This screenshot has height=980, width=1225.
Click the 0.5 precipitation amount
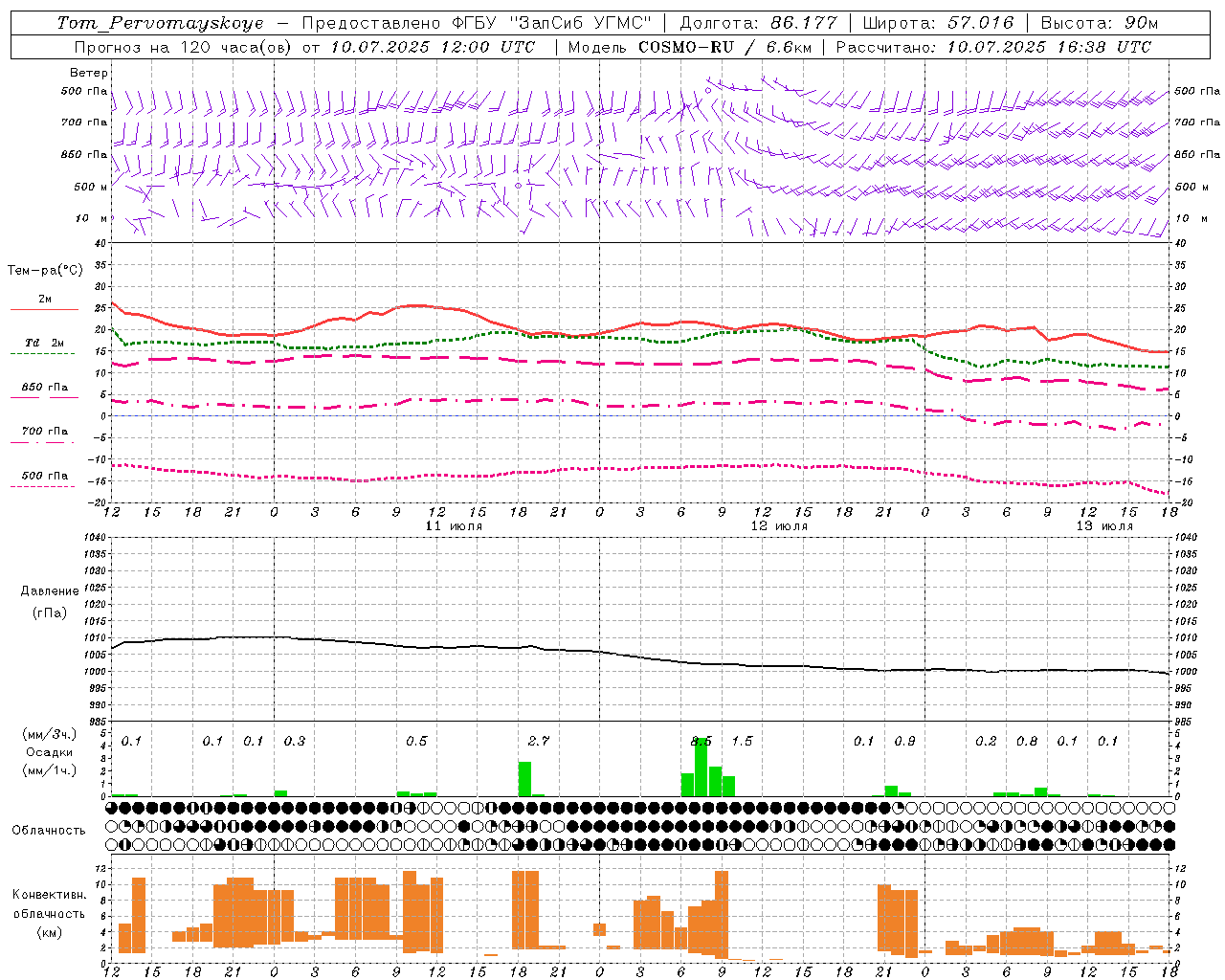pos(416,741)
